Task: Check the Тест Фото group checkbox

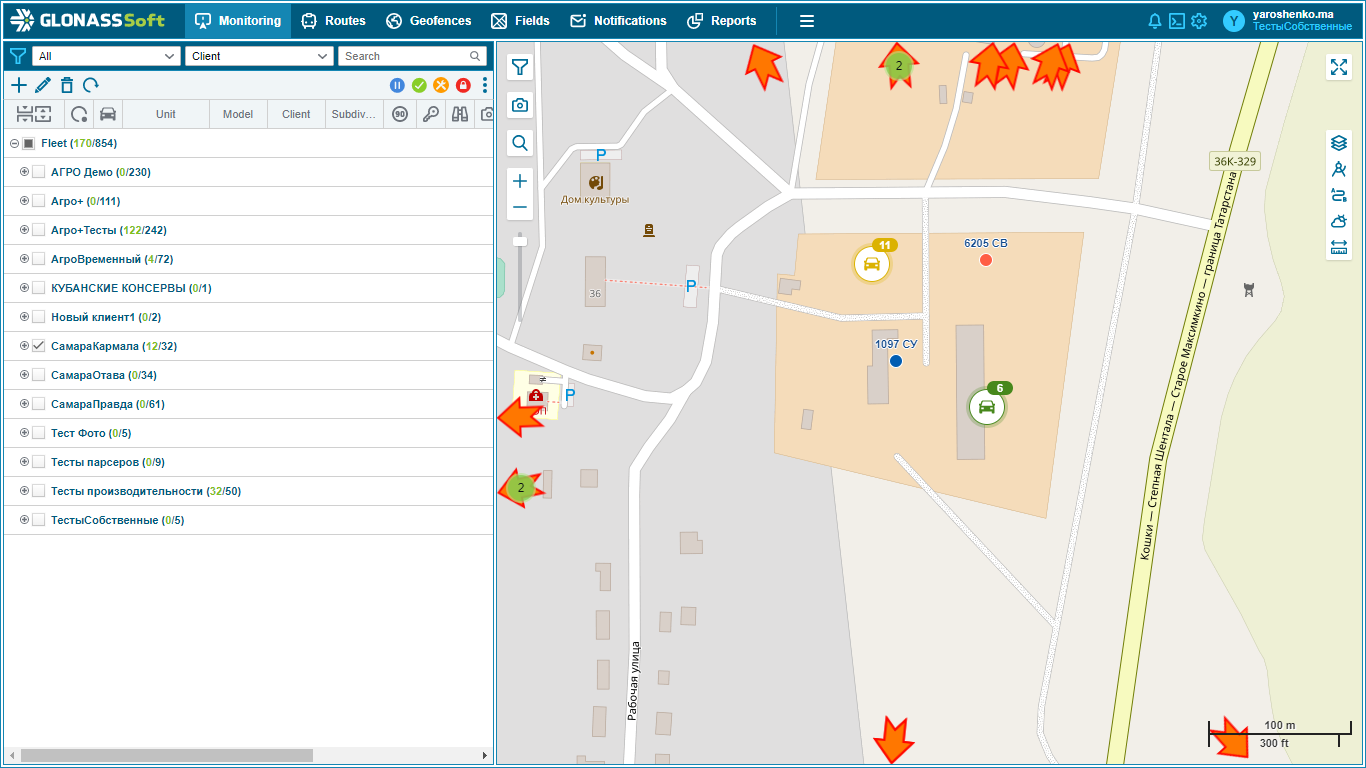Action: 39,433
